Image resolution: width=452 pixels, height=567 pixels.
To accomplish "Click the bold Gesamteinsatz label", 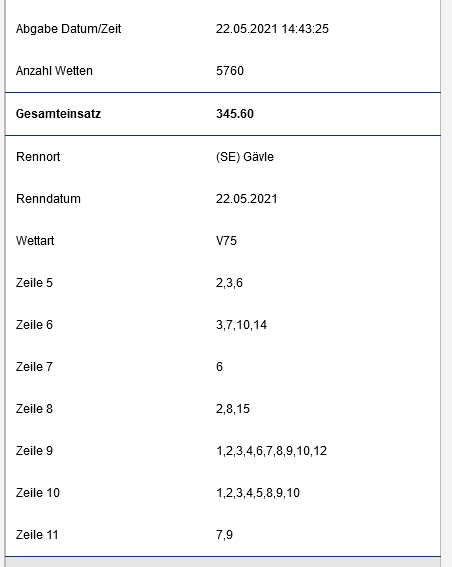I will point(58,114).
